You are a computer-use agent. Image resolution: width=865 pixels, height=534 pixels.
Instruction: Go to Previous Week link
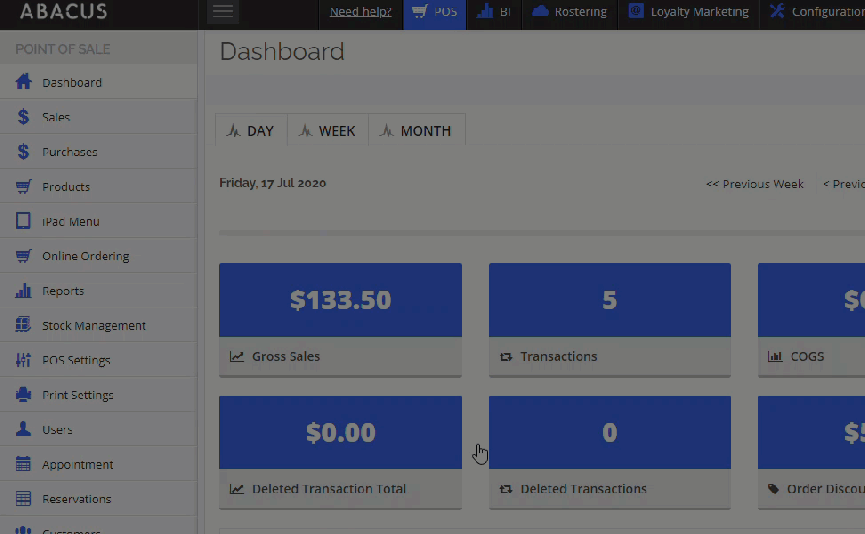pos(754,184)
